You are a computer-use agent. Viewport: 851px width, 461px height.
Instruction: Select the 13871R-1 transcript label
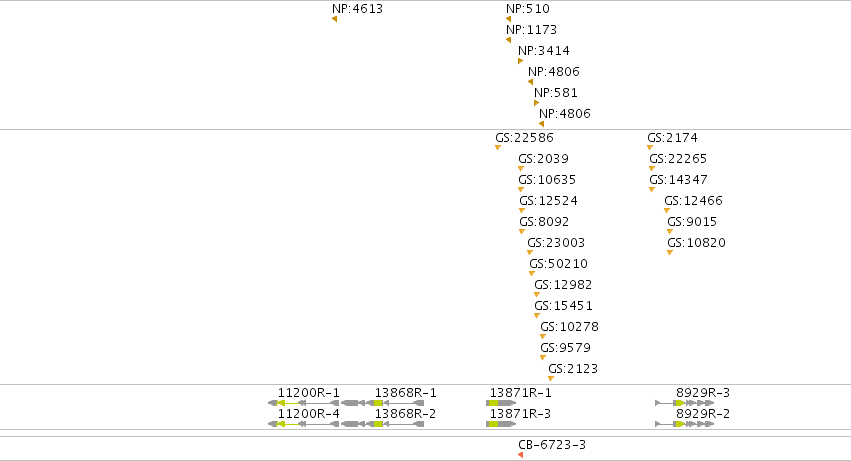(x=520, y=393)
